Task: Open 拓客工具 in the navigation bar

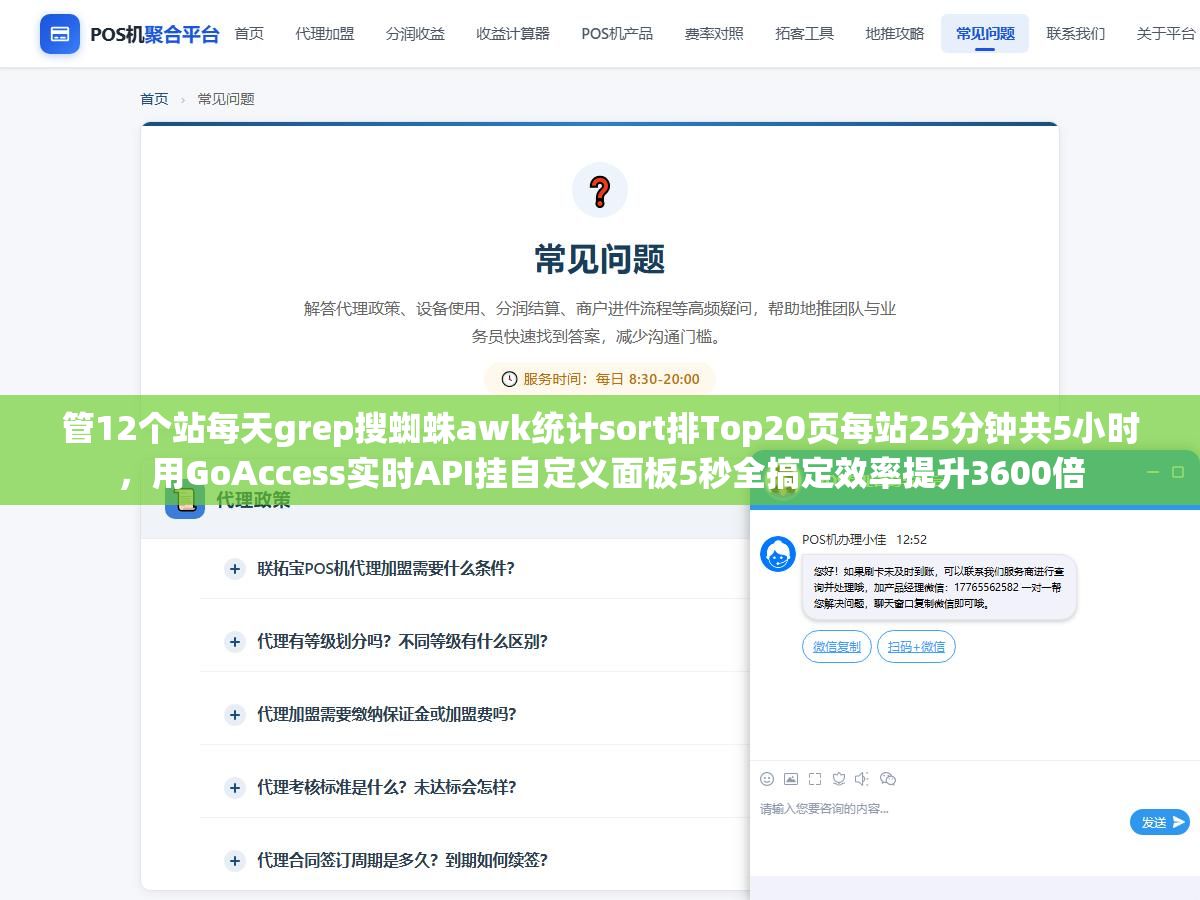Action: 804,34
